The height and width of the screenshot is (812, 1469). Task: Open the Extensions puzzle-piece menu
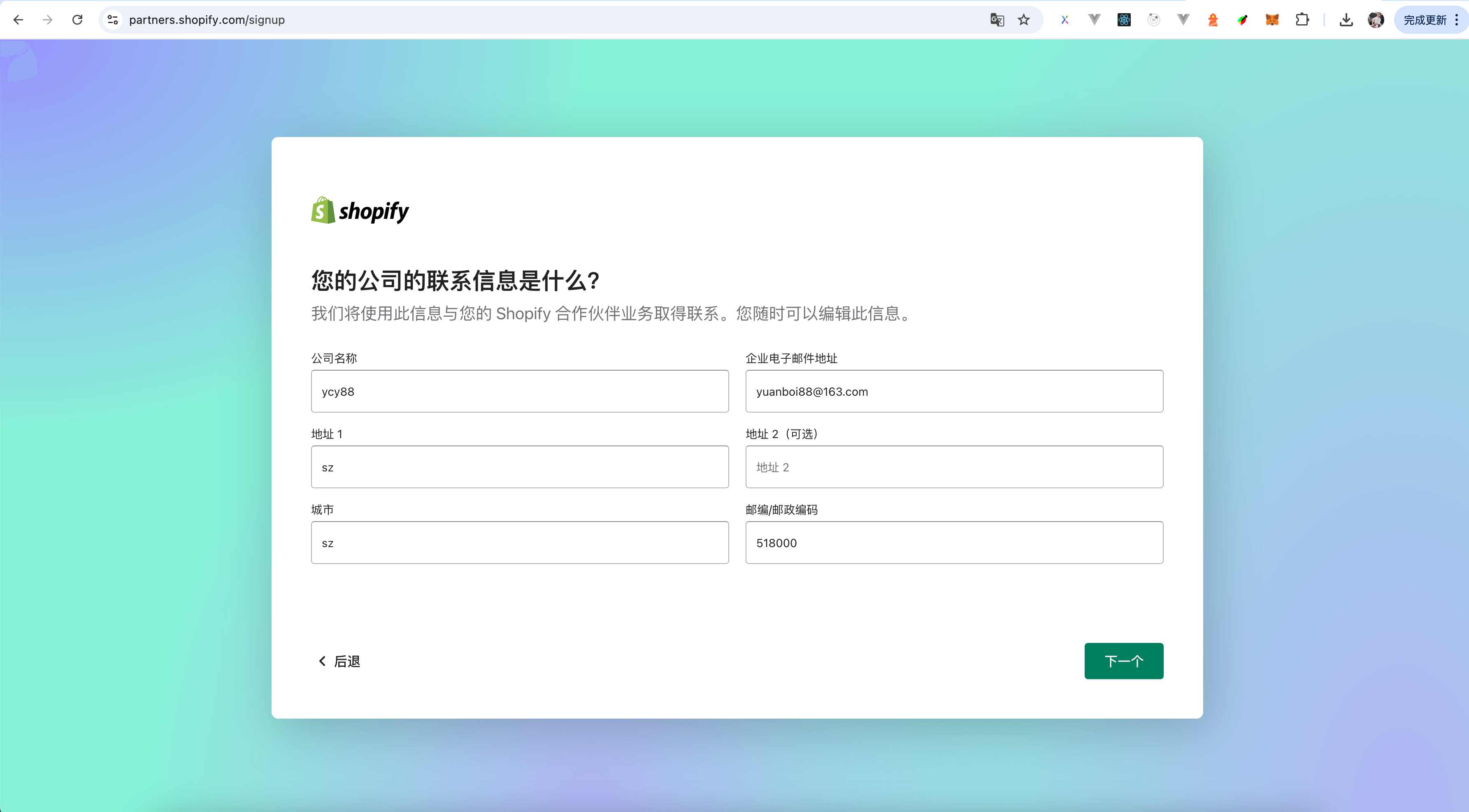1302,20
